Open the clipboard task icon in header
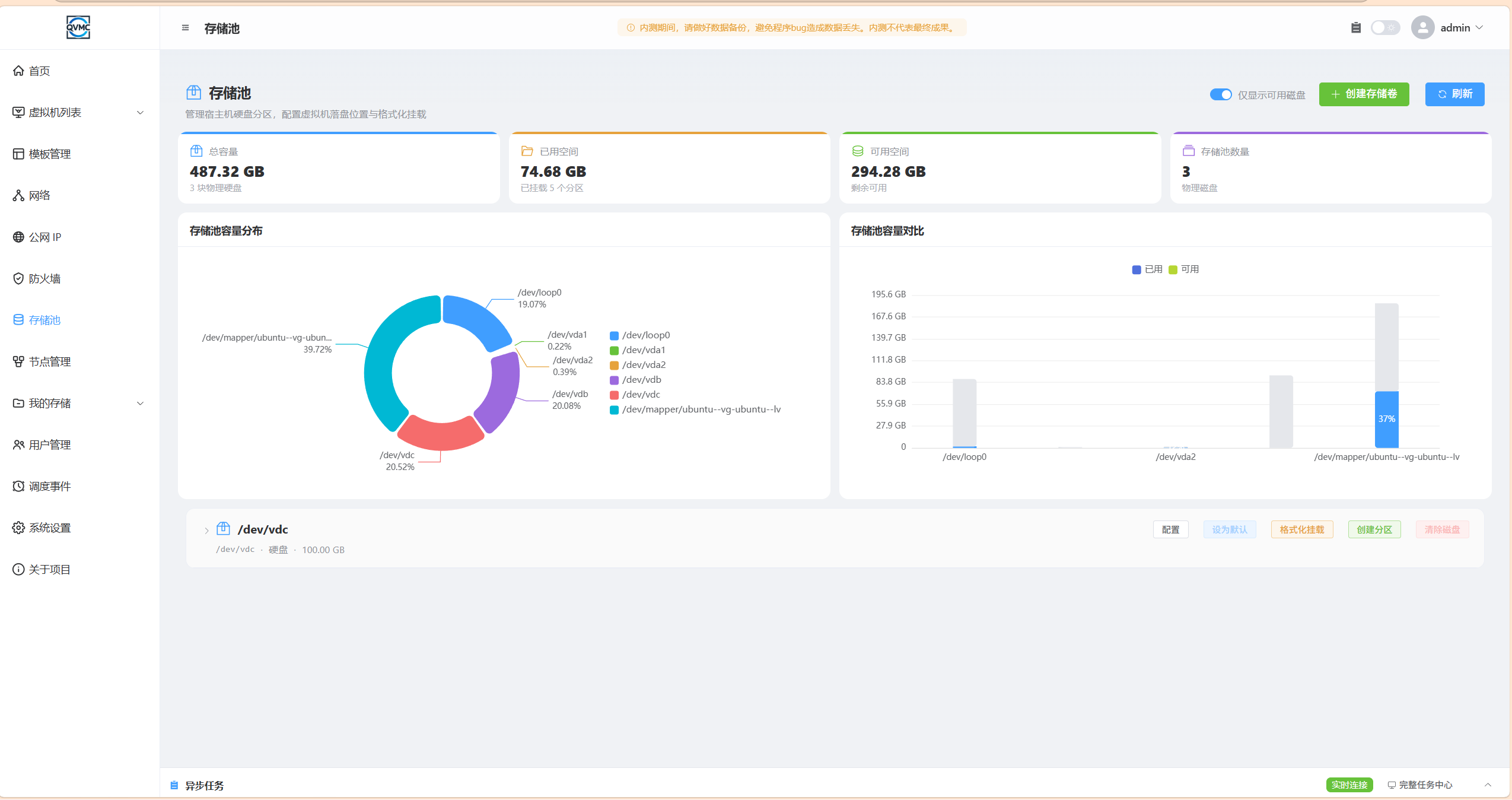 [x=1355, y=28]
